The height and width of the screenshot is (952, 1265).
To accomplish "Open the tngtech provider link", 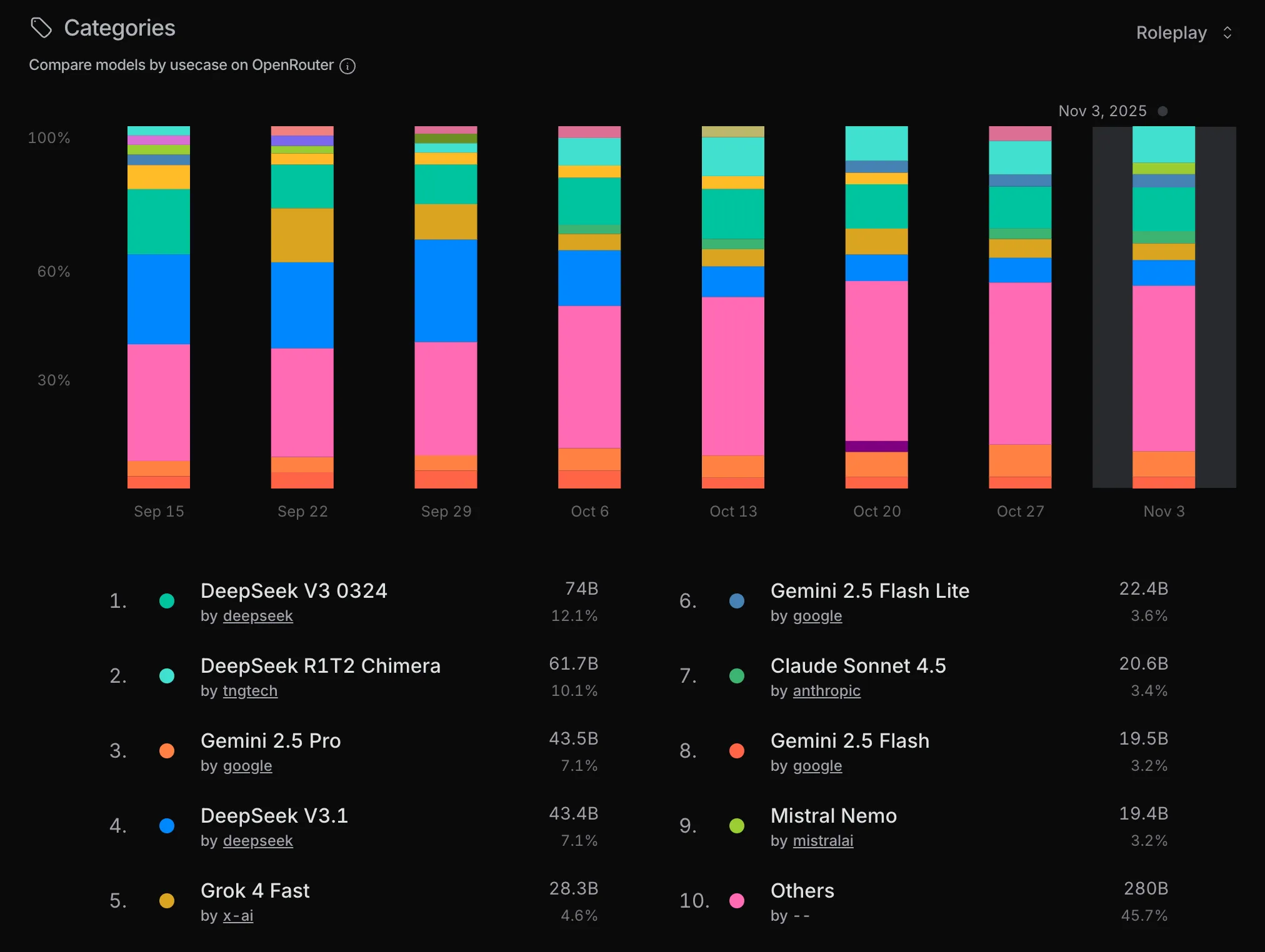I will [250, 691].
